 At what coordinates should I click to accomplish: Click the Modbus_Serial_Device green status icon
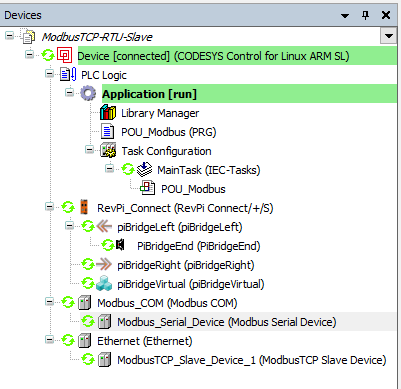point(88,322)
